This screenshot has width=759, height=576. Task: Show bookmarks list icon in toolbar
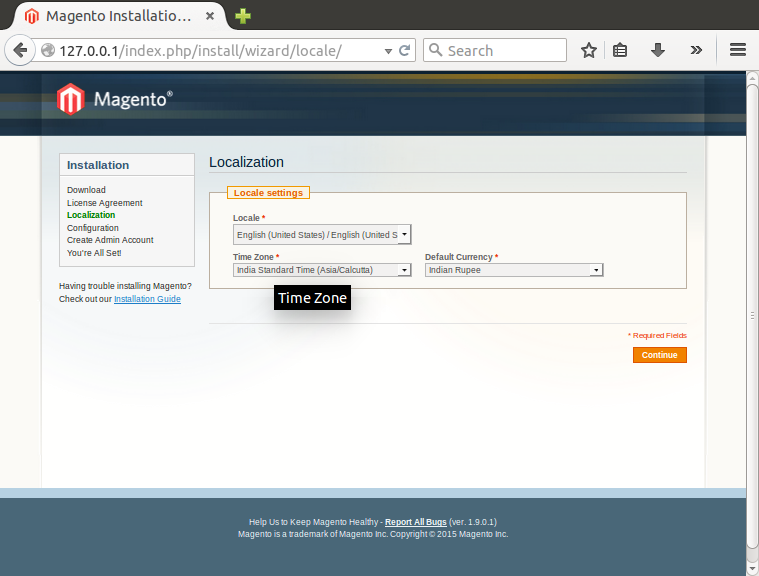pyautogui.click(x=620, y=50)
